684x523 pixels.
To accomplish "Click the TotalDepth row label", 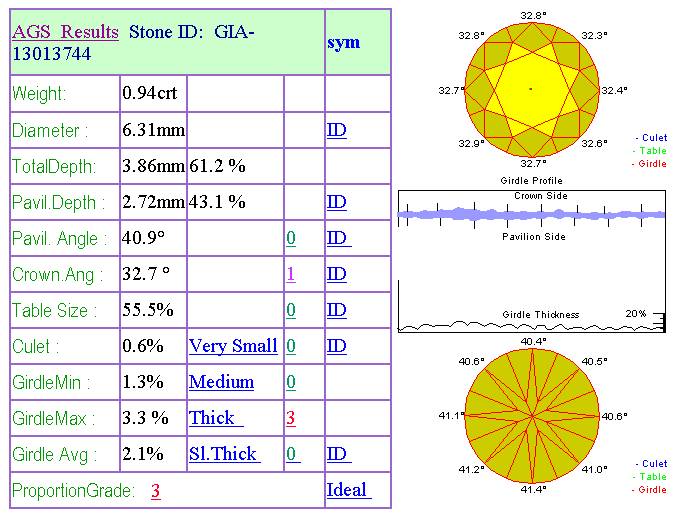I will (54, 167).
